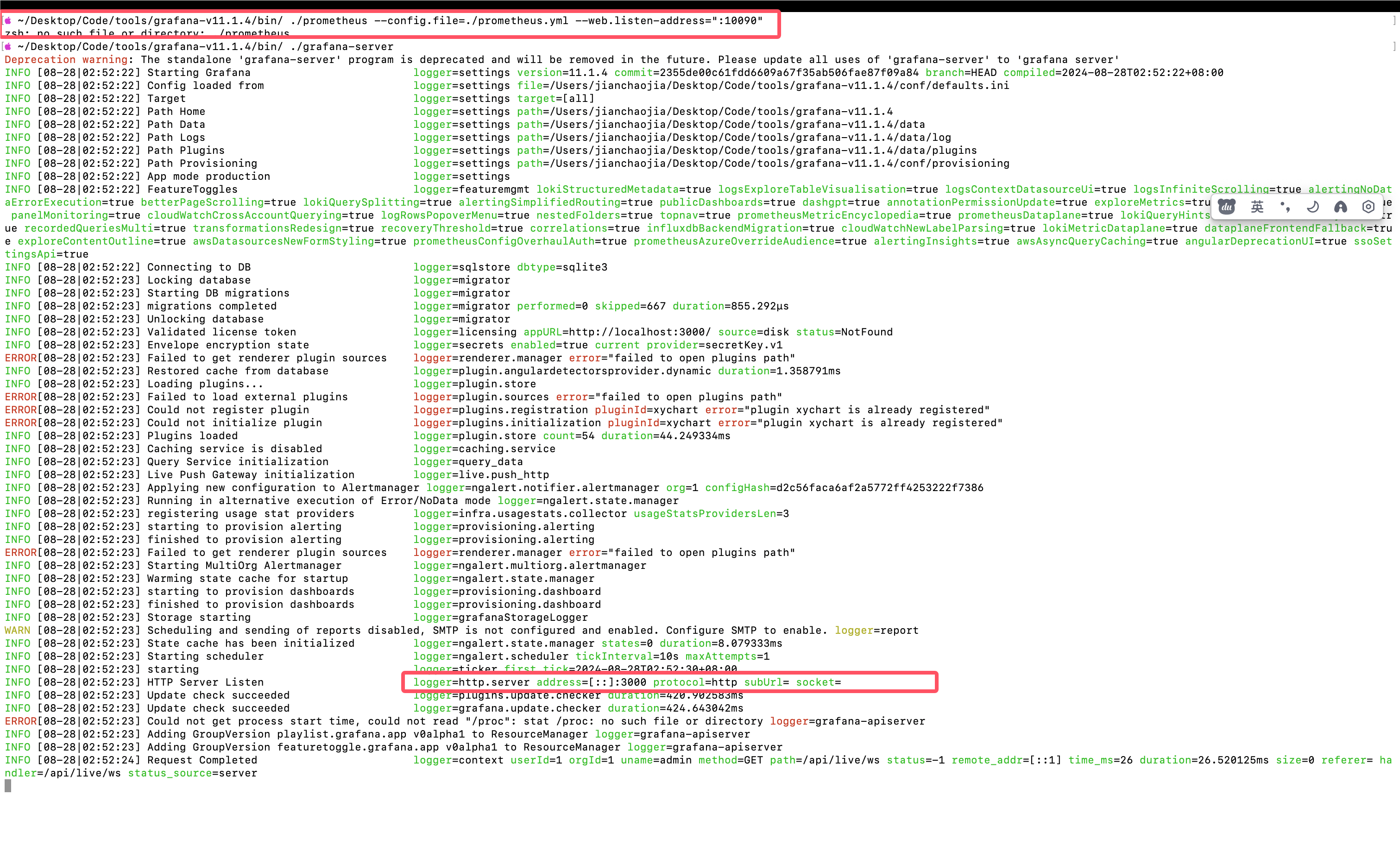Screen dimensions: 1400x858
Task: Click the './grafana-server' command text
Action: click(341, 47)
